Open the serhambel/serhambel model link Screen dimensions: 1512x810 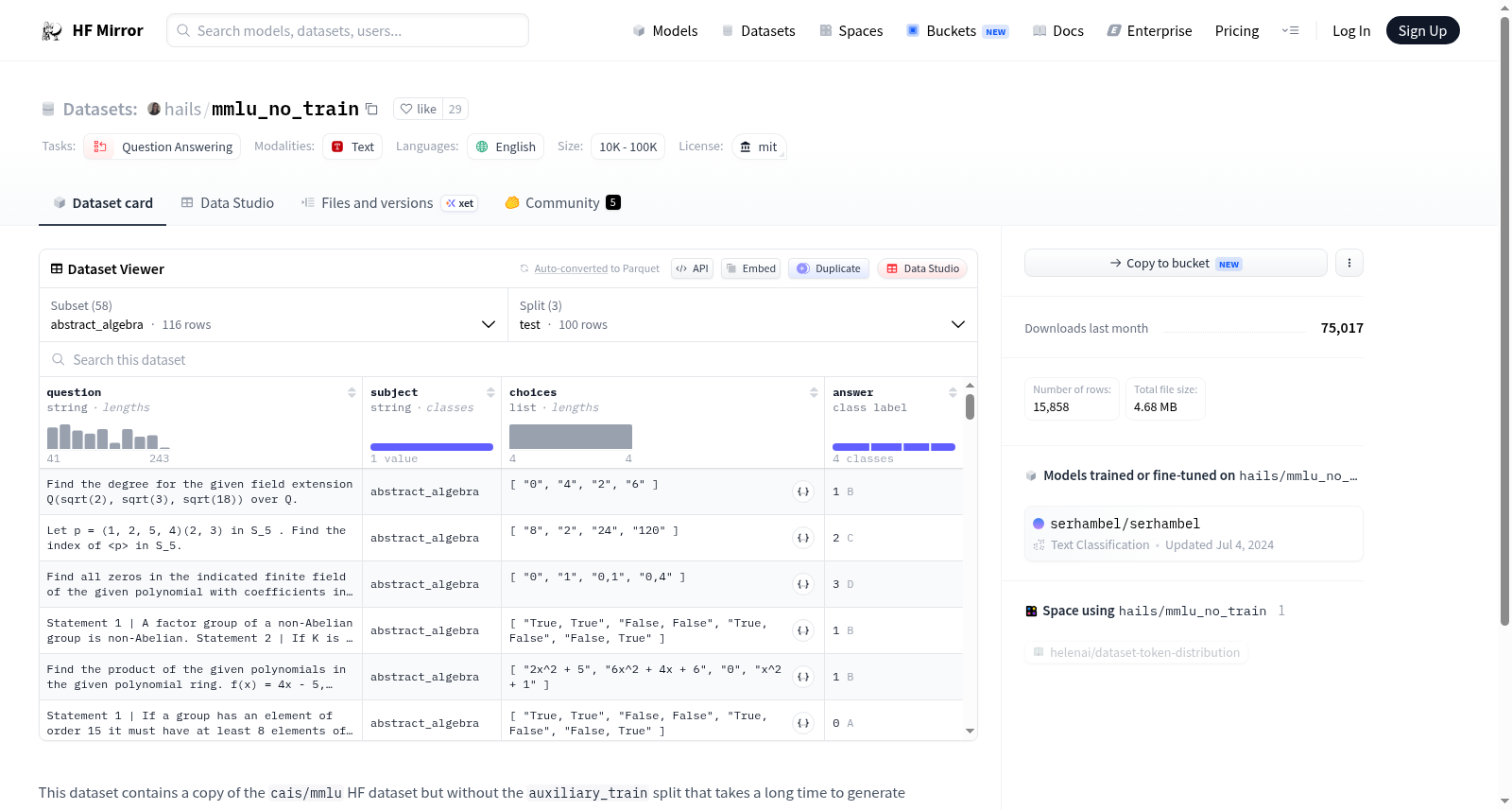pyautogui.click(x=1194, y=534)
